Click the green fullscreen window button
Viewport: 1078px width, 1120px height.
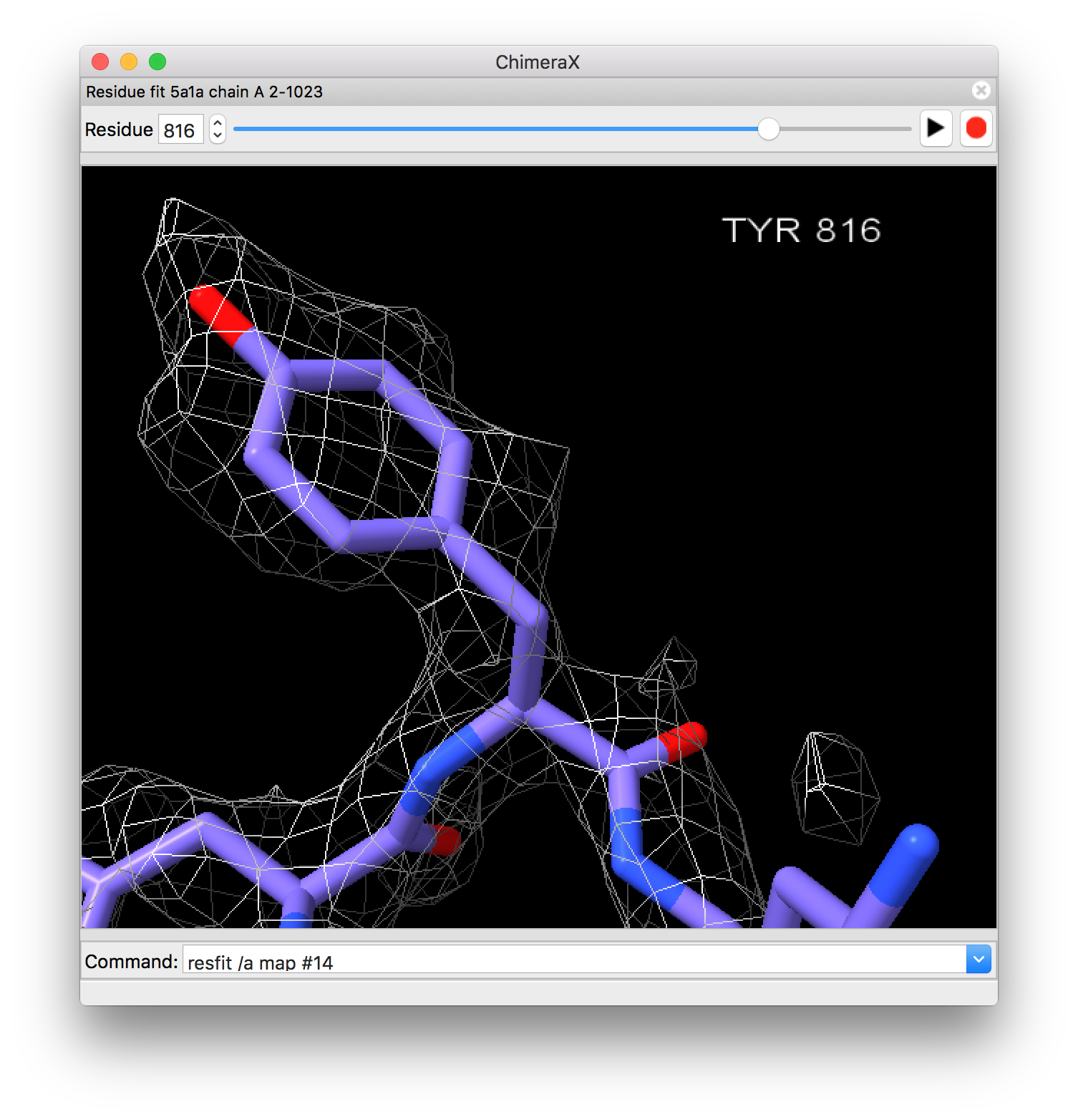tap(157, 62)
